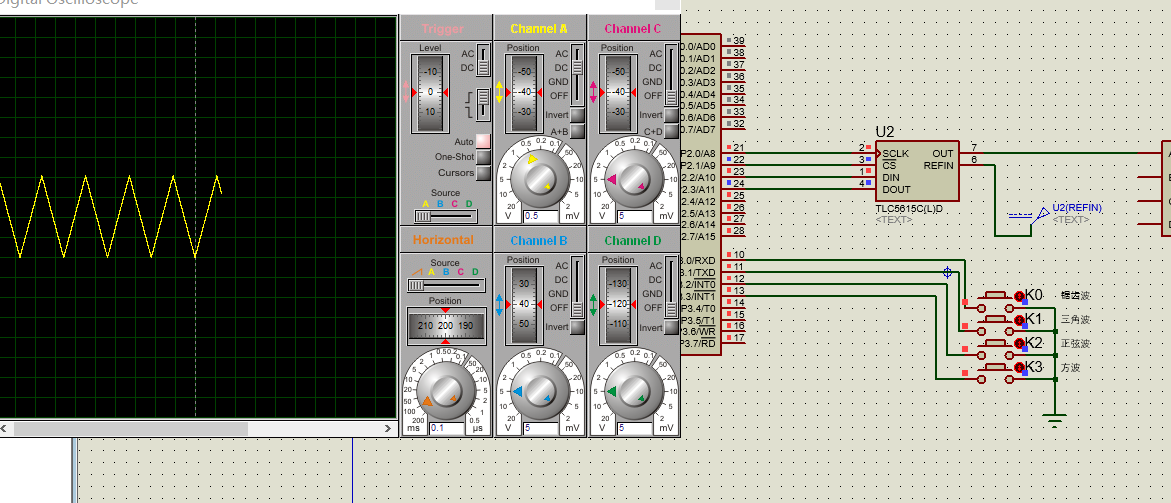The image size is (1171, 503).
Task: Click the Horizontal header label
Action: [x=441, y=240]
